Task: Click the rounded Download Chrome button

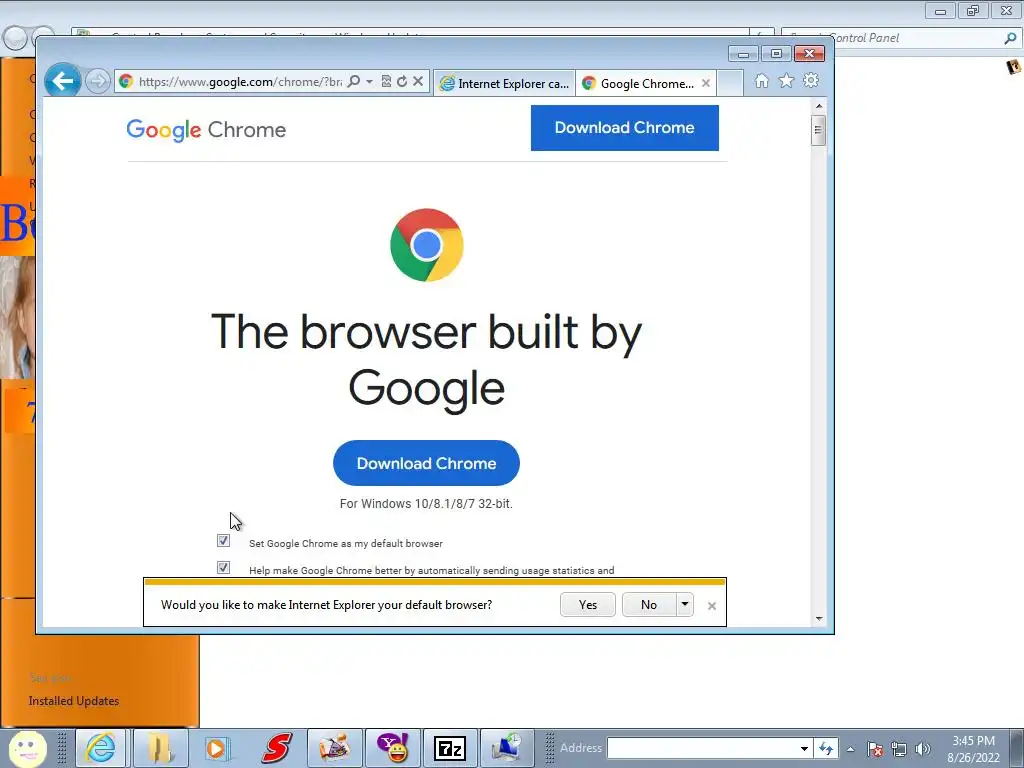Action: (426, 463)
